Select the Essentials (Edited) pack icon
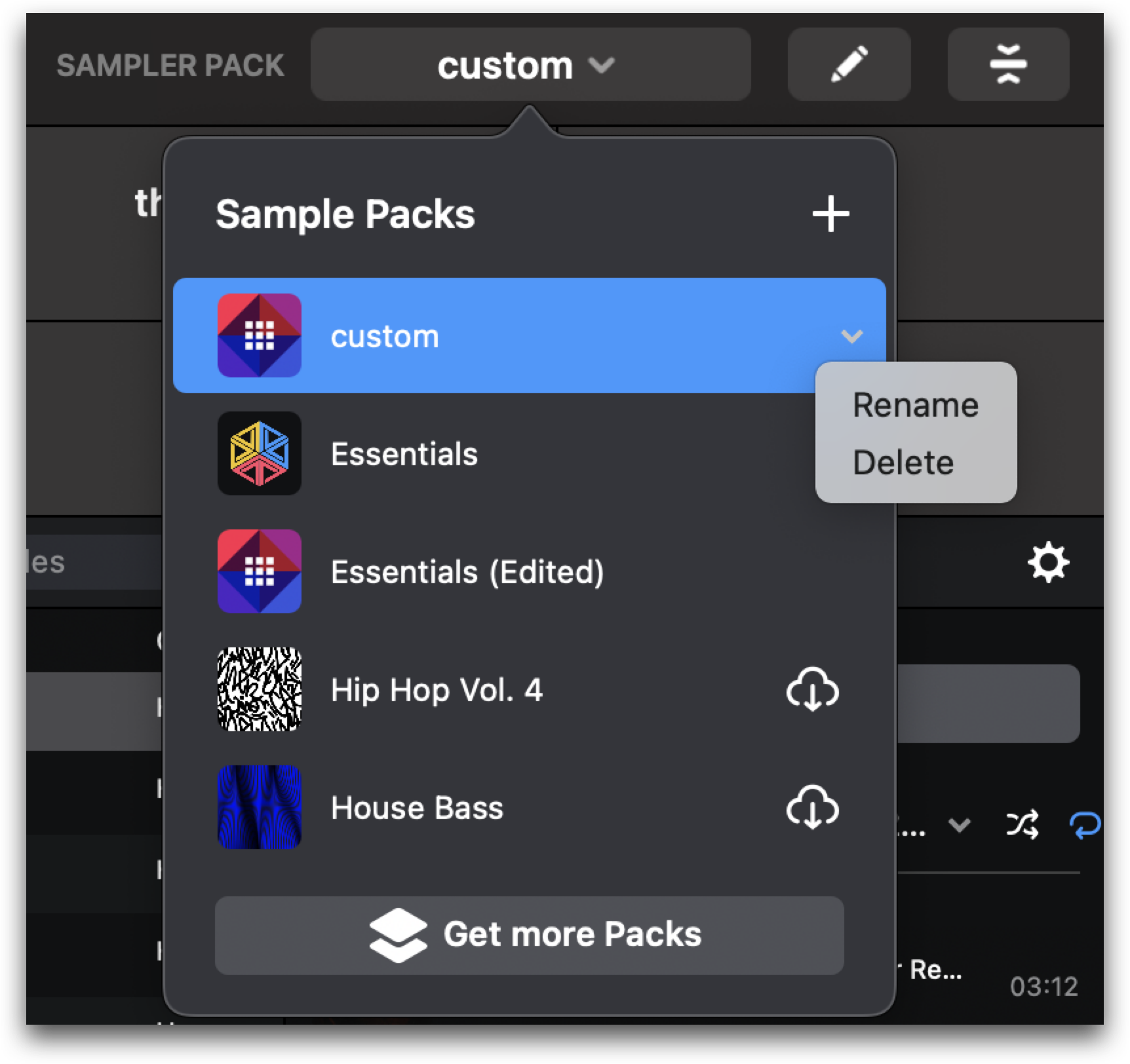This screenshot has height=1064, width=1130. tap(260, 571)
